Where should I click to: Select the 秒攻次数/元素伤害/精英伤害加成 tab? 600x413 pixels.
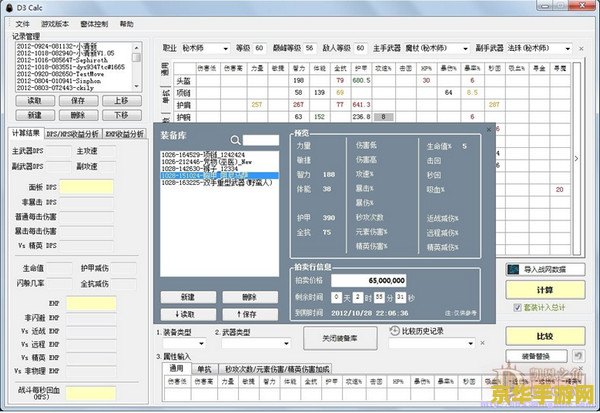(277, 369)
